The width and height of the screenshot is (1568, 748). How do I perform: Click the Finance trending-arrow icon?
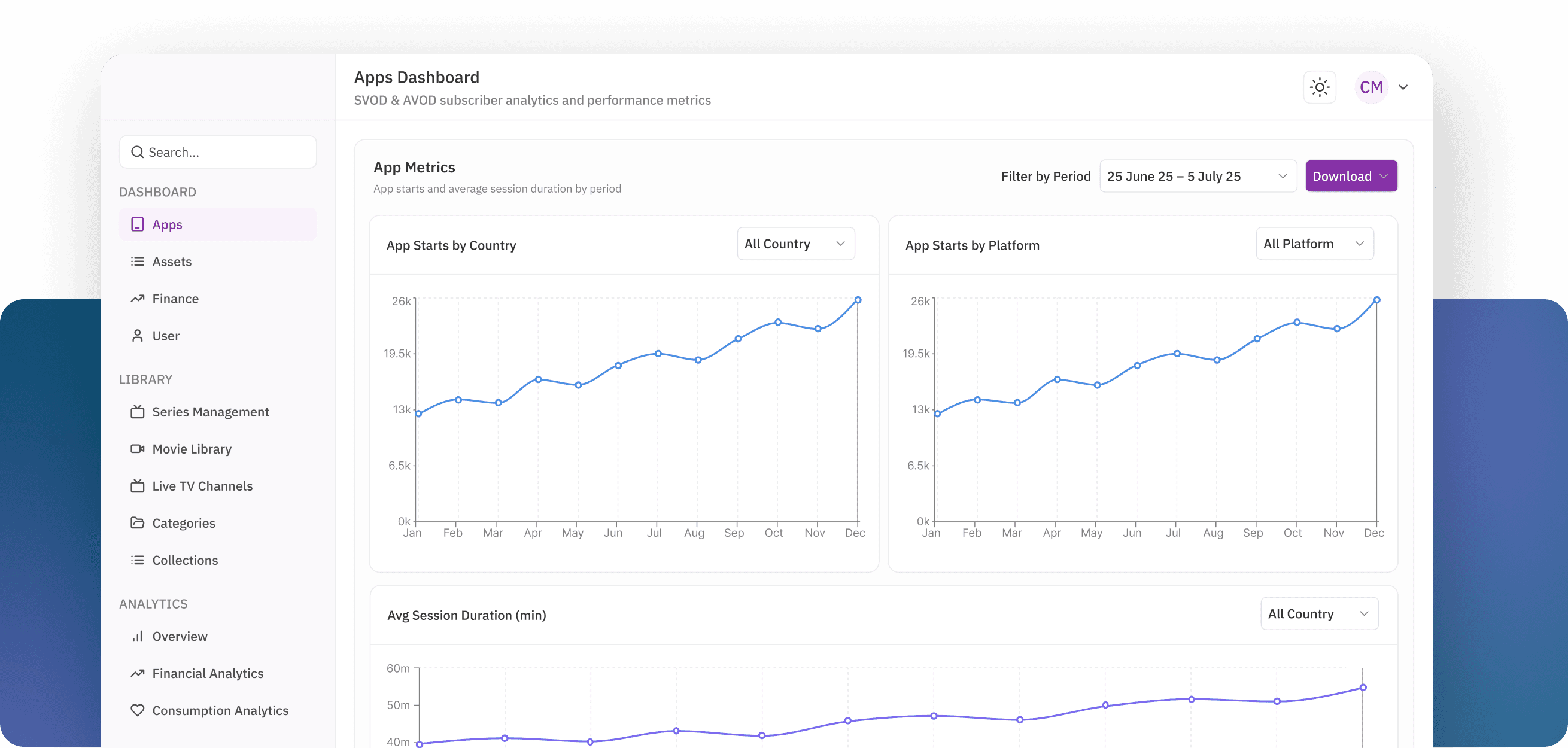pyautogui.click(x=138, y=298)
